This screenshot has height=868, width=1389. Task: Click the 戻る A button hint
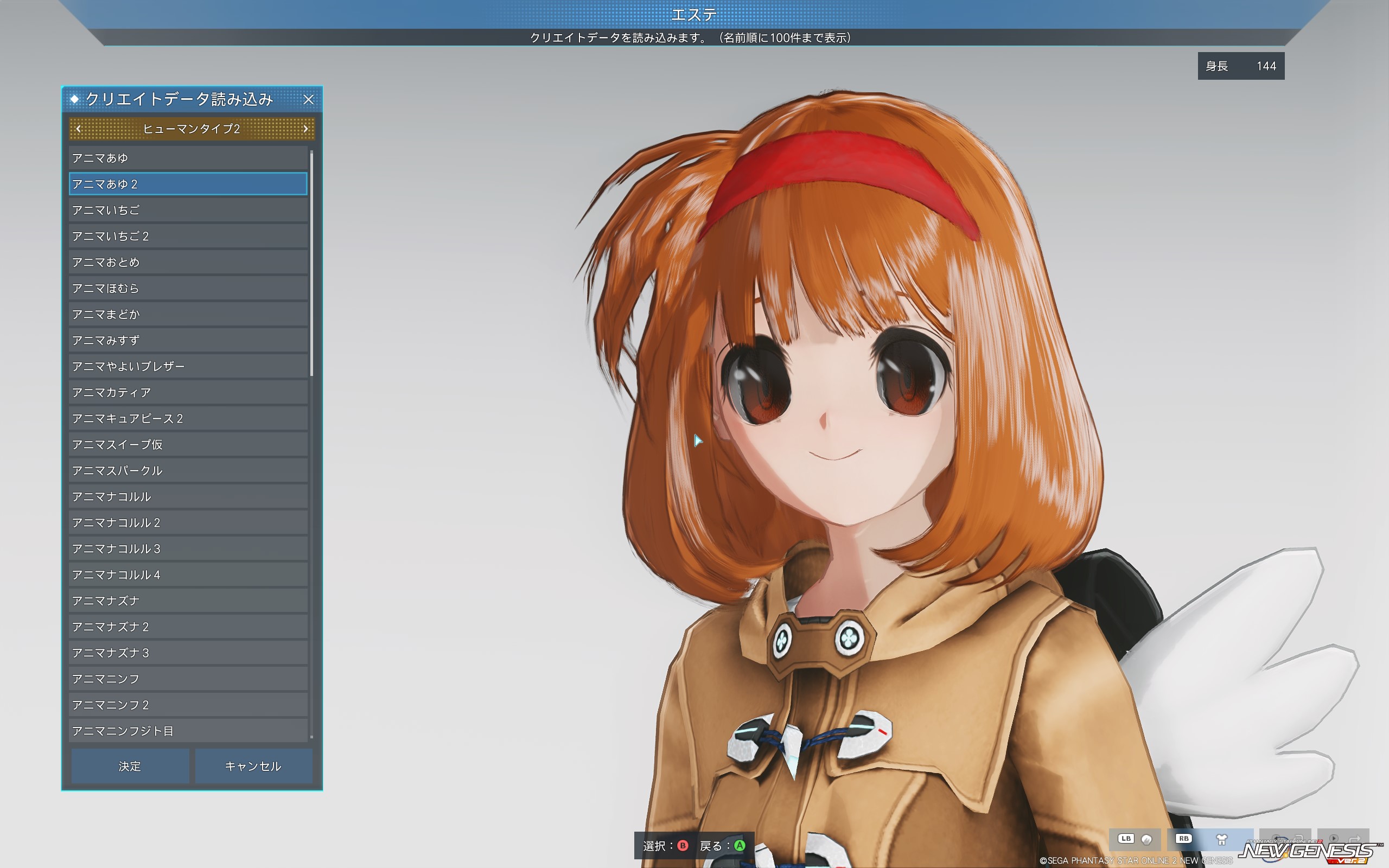click(723, 846)
